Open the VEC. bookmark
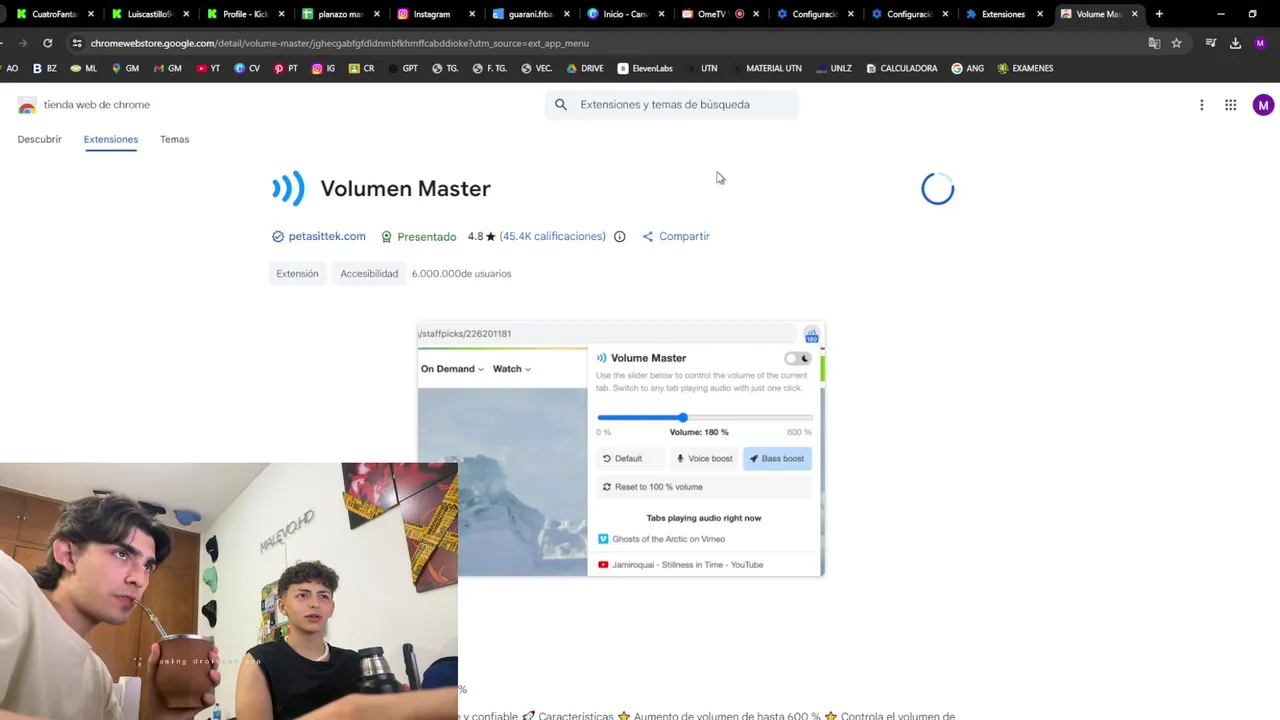The image size is (1280, 720). pyautogui.click(x=536, y=68)
